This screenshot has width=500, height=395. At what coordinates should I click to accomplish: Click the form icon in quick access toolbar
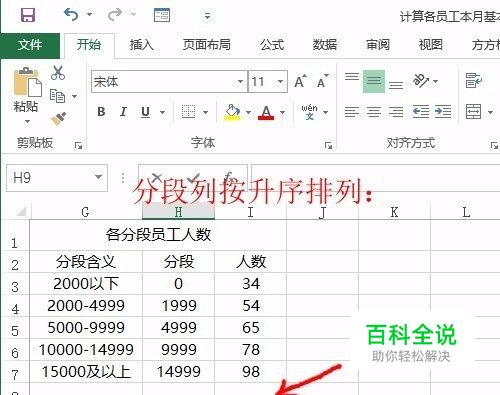(x=162, y=15)
